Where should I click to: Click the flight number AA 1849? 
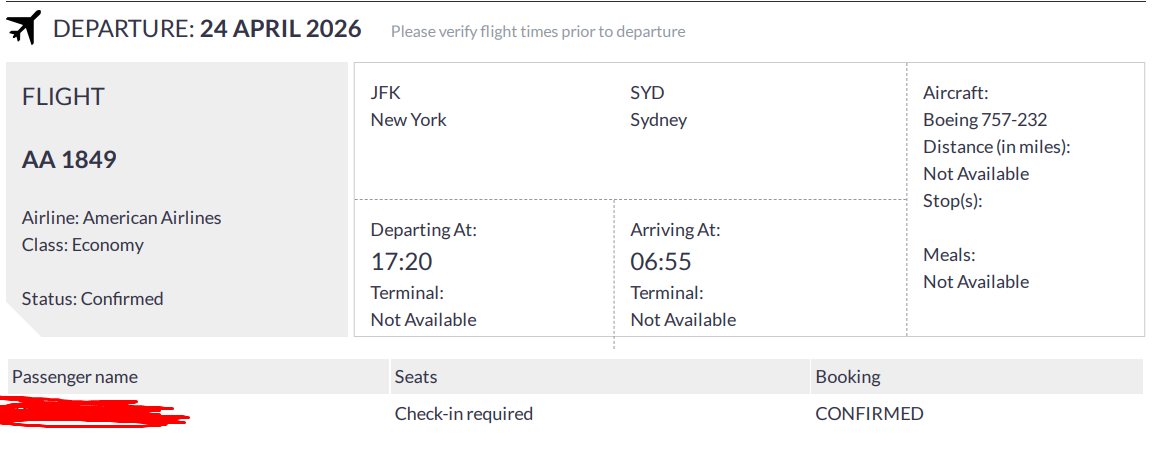coord(69,159)
